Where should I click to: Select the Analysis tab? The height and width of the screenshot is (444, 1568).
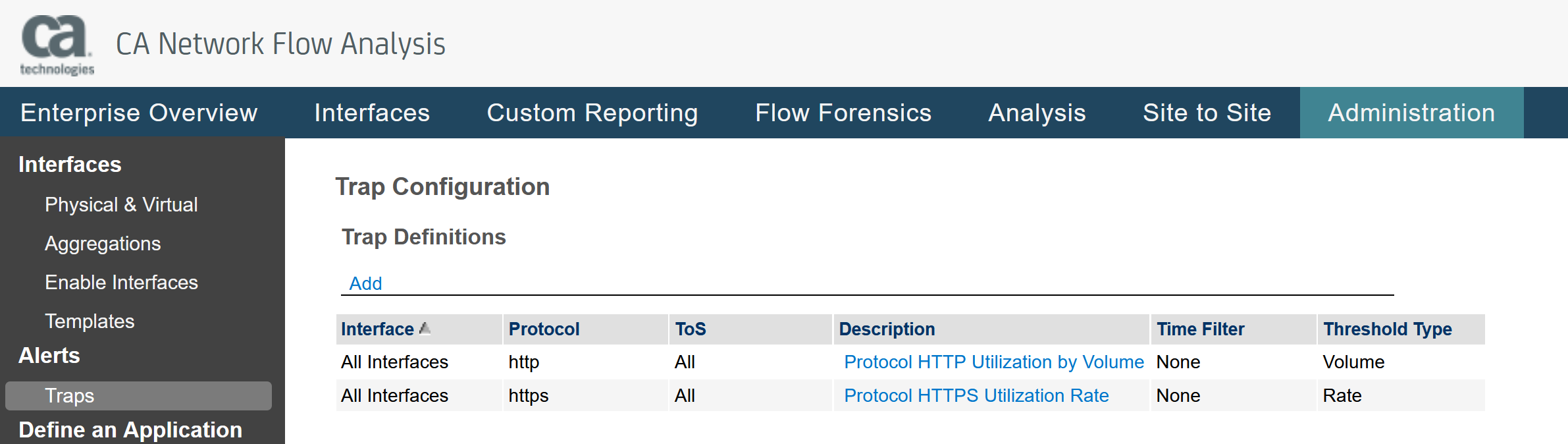click(x=1037, y=113)
